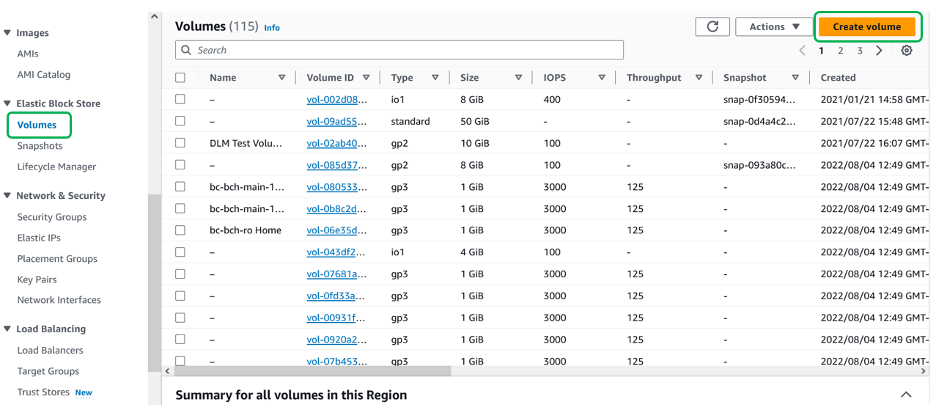
Task: Open Elastic IPs in sidebar
Action: [x=38, y=238]
